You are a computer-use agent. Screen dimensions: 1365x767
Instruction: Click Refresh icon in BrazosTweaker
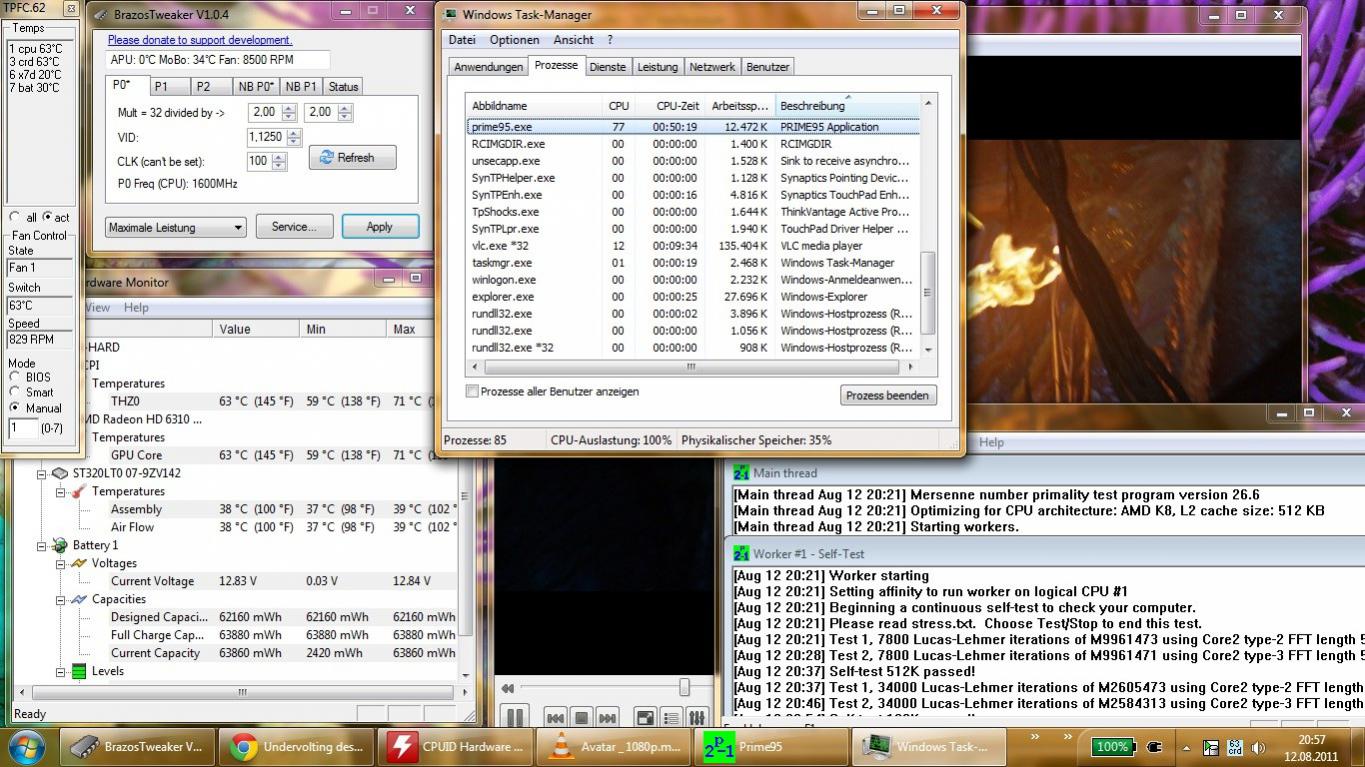[327, 157]
